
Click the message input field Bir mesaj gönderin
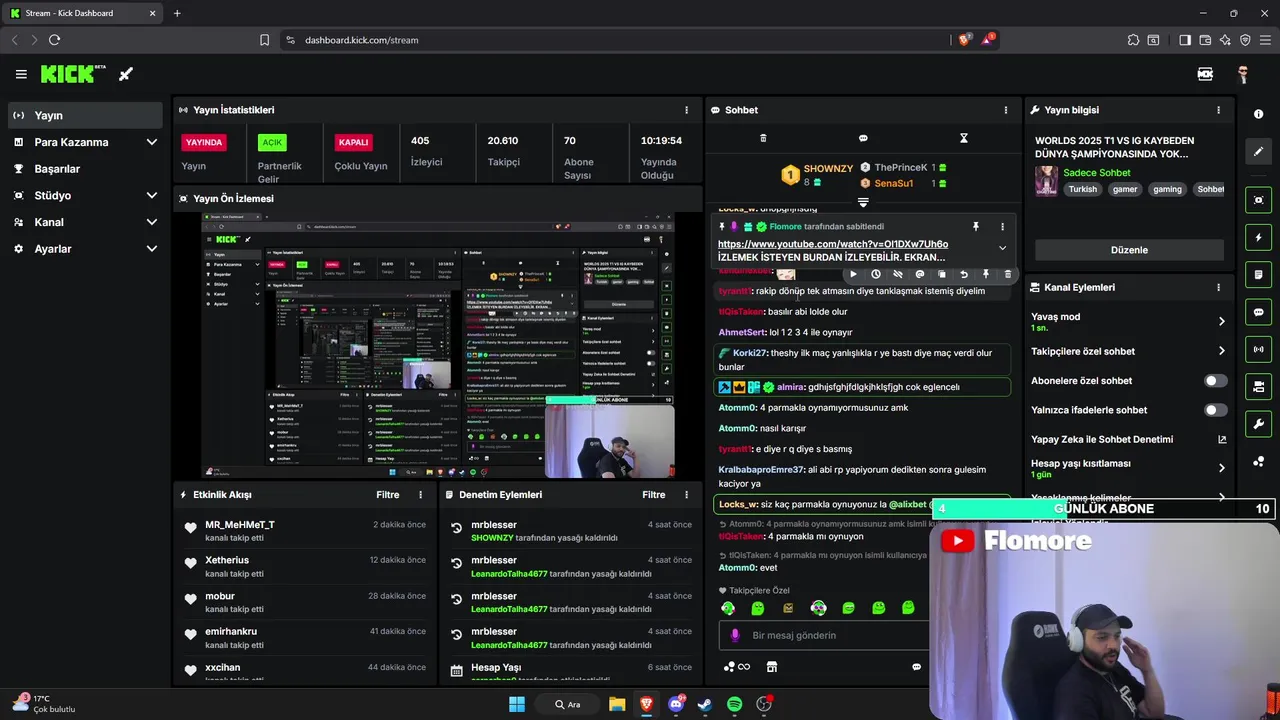pyautogui.click(x=824, y=635)
